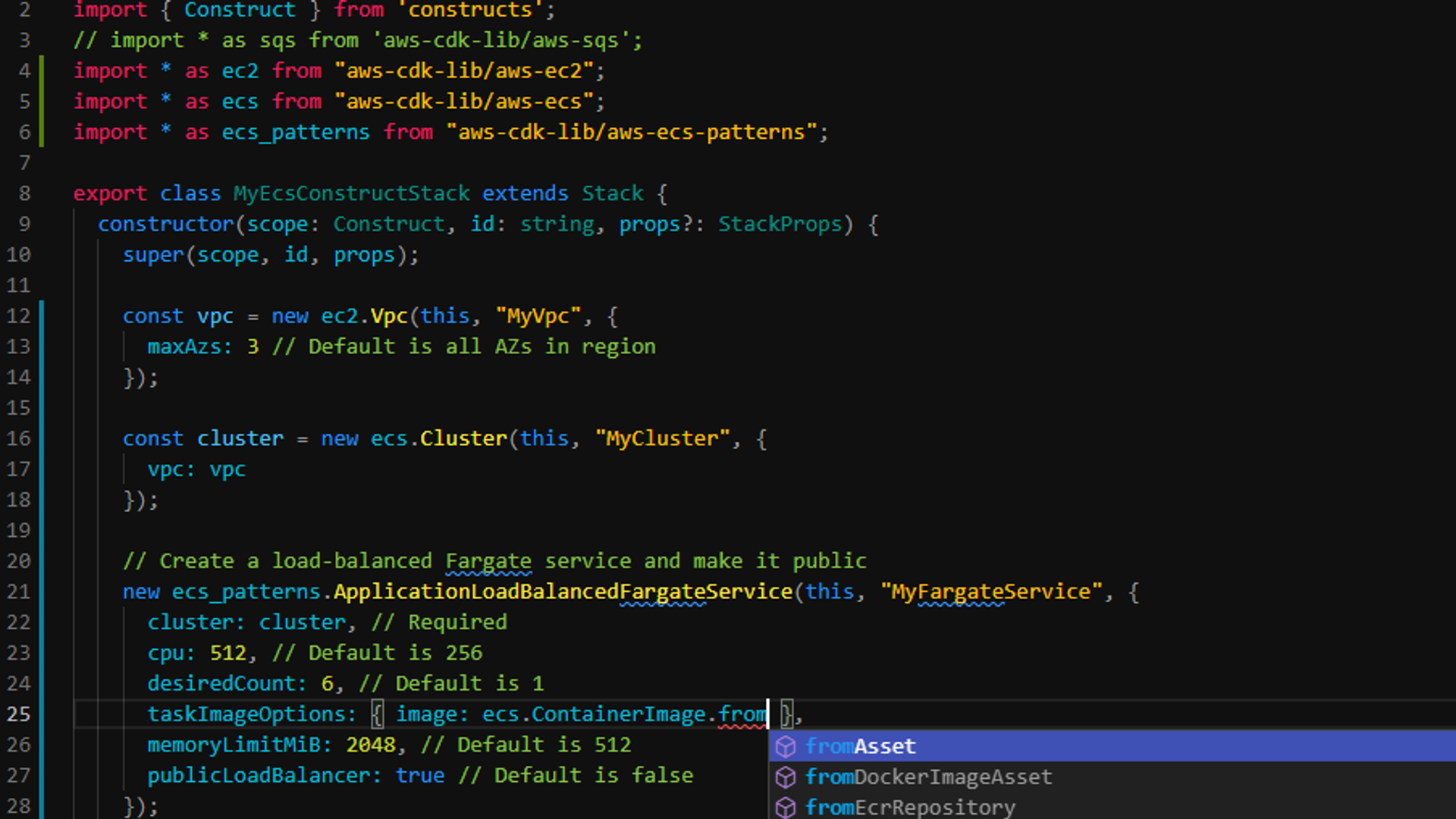Click line number 25 in the gutter

coord(19,714)
